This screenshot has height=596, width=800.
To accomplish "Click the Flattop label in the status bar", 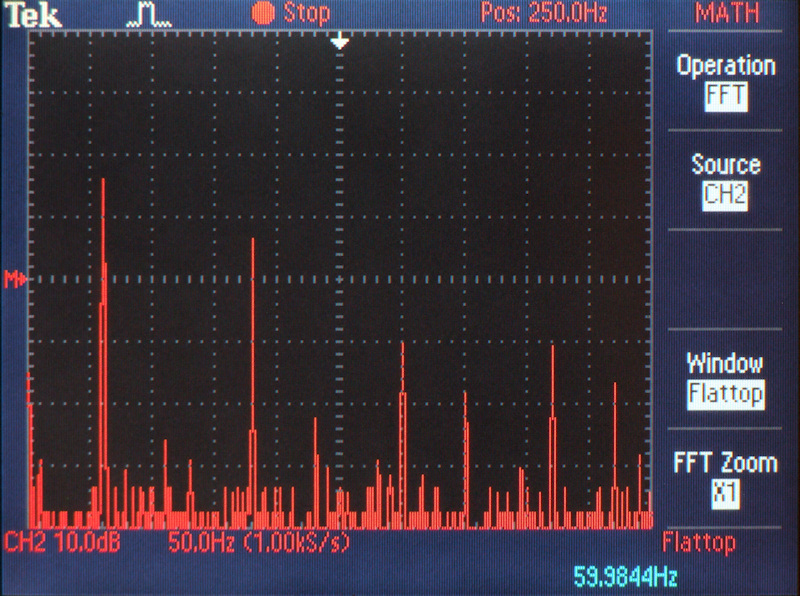I will 699,542.
